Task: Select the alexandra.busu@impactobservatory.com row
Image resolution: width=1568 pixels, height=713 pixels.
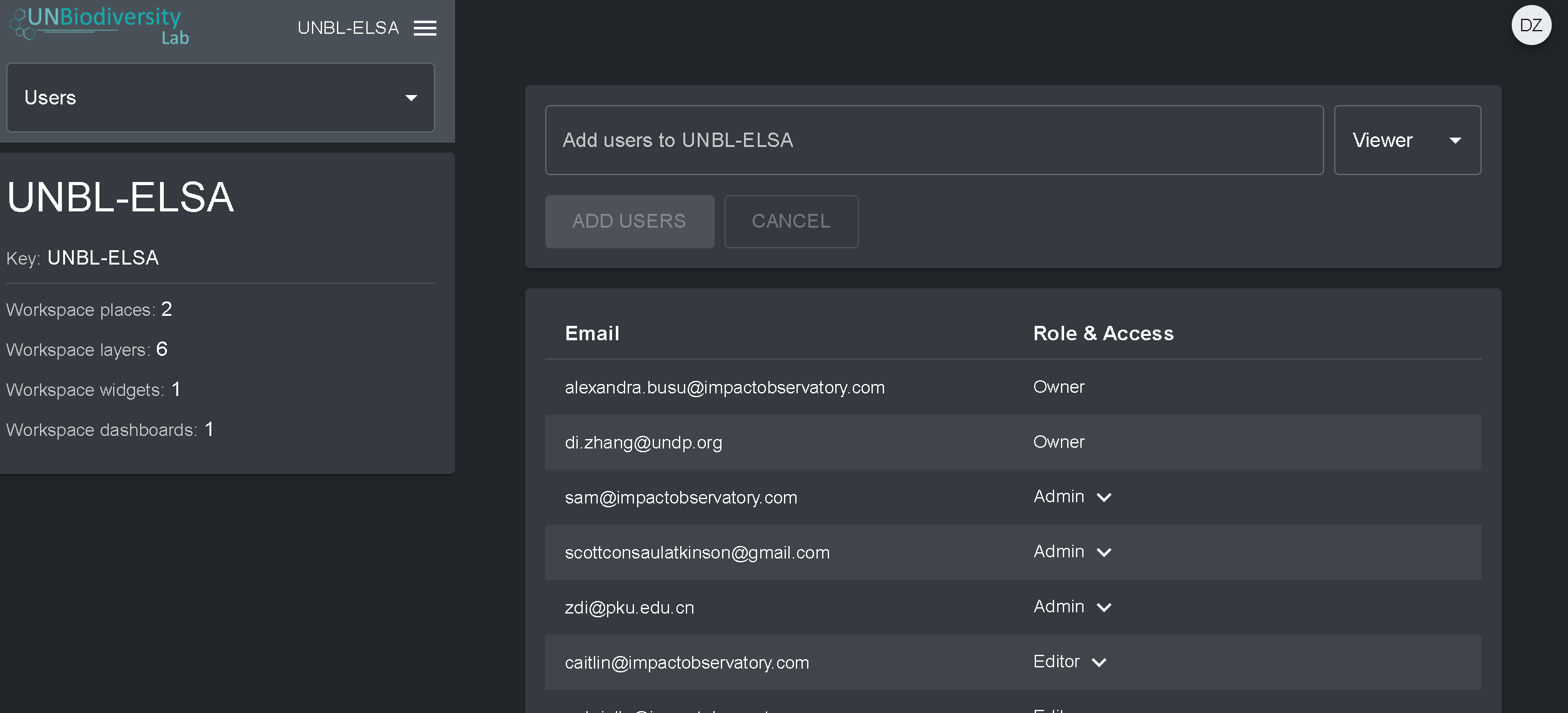Action: coord(724,388)
